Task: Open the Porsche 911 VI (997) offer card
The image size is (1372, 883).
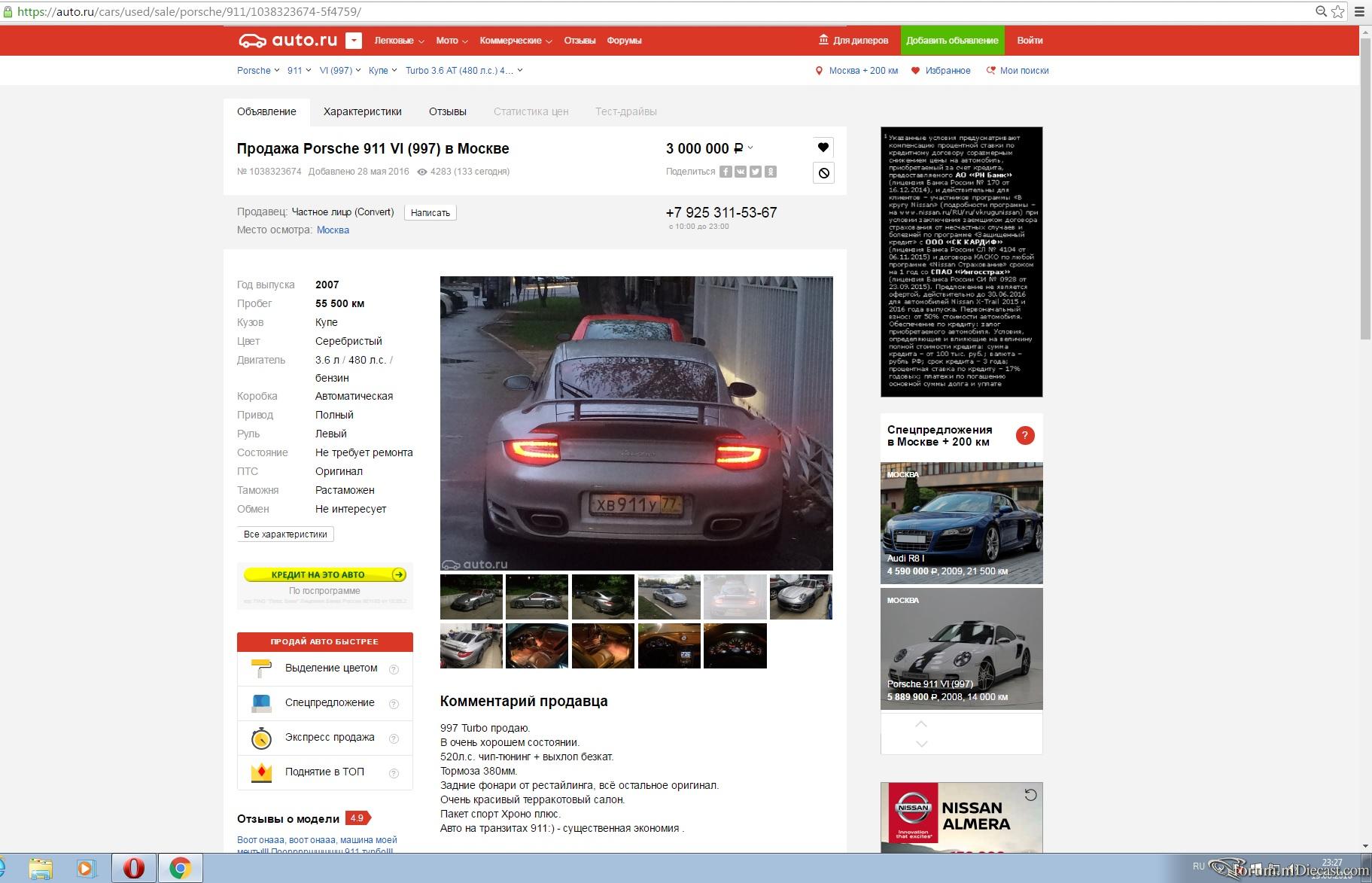Action: [x=962, y=649]
